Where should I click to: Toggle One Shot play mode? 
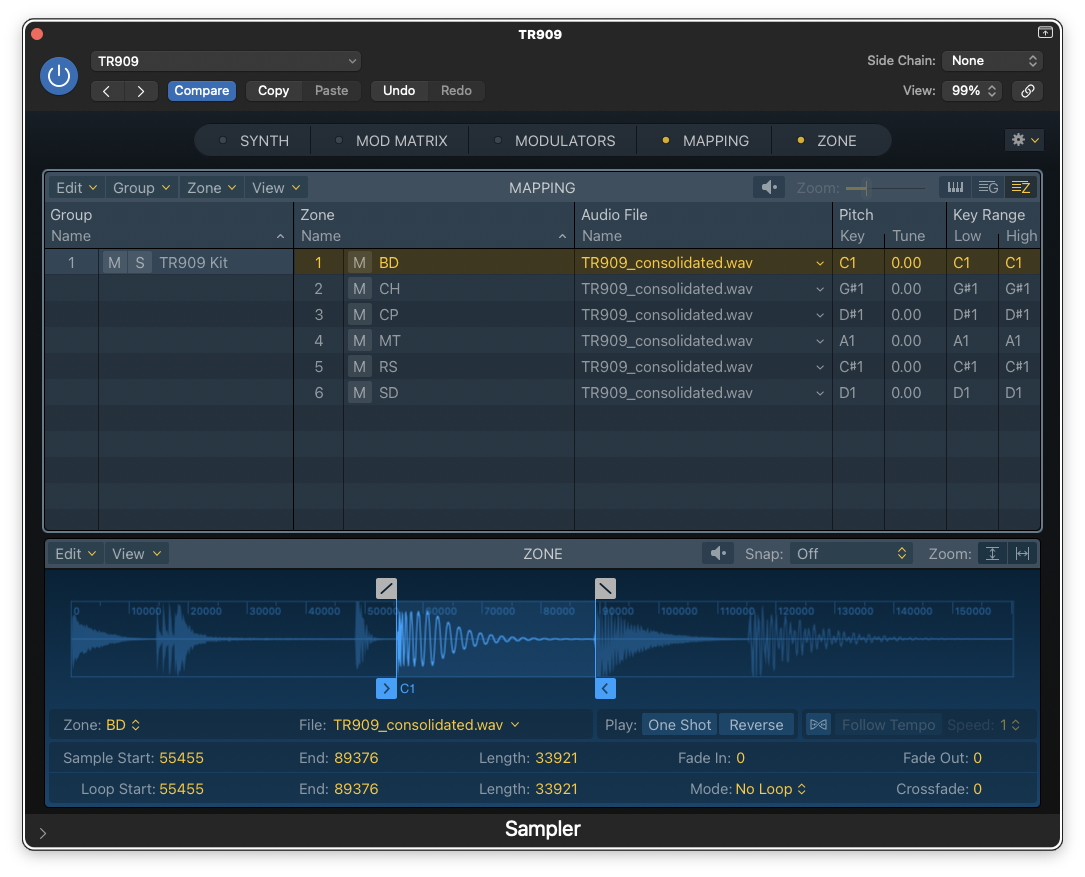680,725
